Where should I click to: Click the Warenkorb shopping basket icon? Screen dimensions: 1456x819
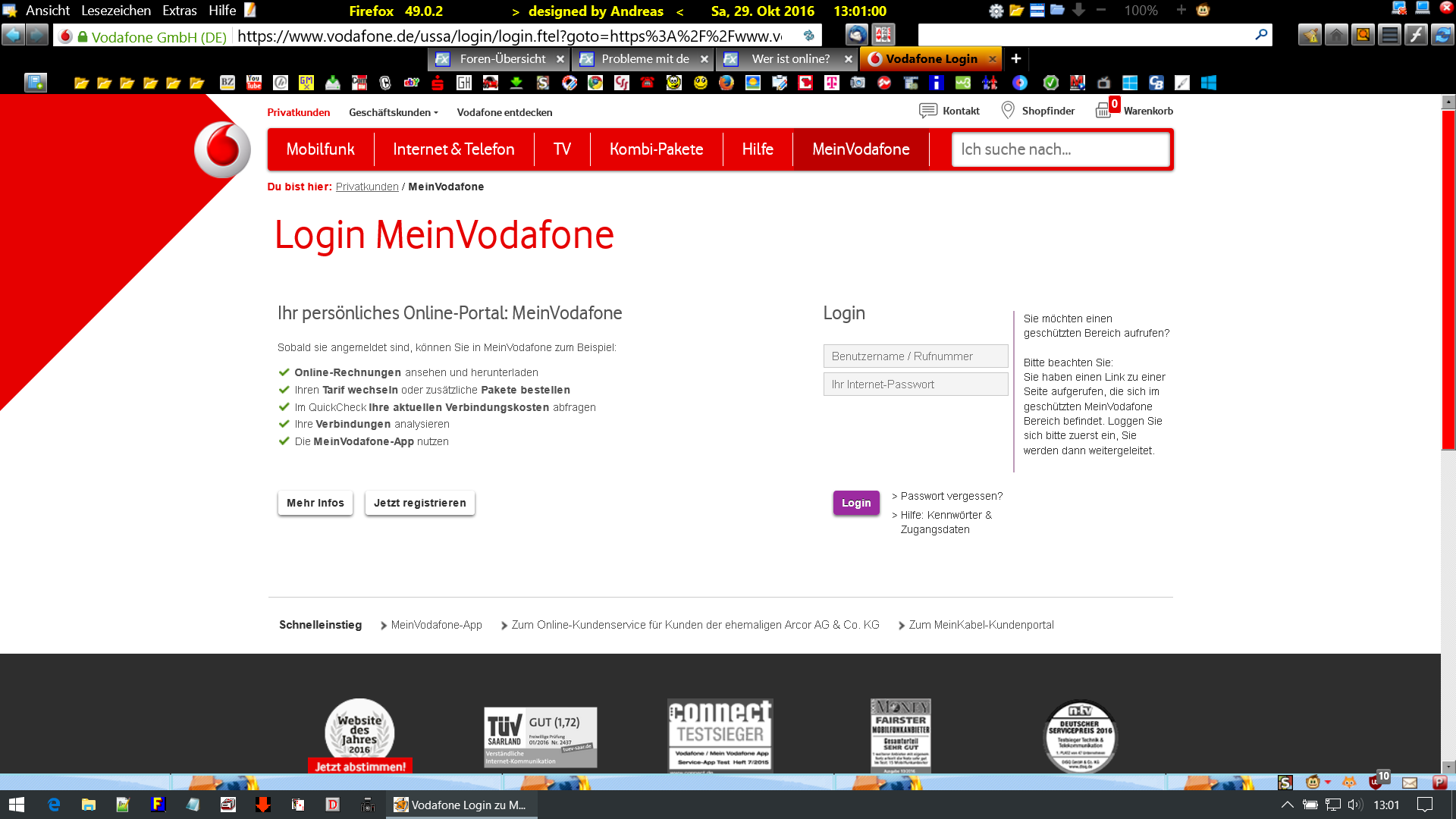click(x=1103, y=111)
